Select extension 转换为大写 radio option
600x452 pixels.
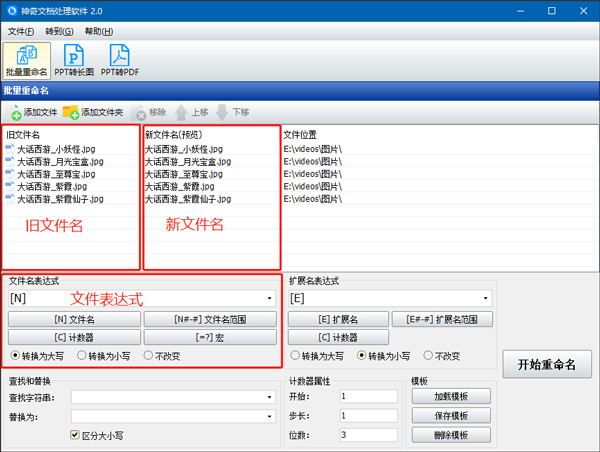point(295,356)
